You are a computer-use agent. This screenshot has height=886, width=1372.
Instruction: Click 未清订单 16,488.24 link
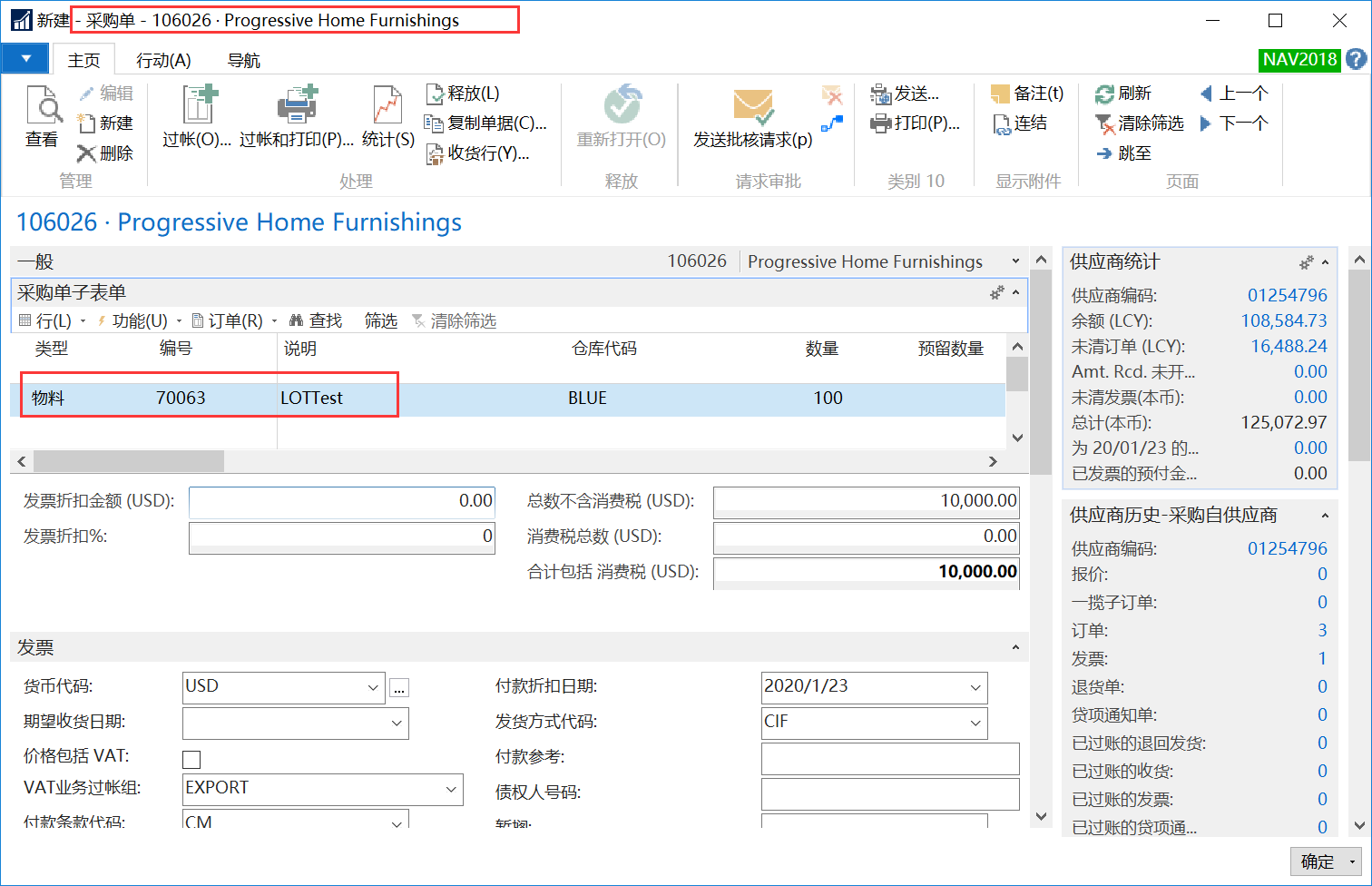tap(1289, 346)
